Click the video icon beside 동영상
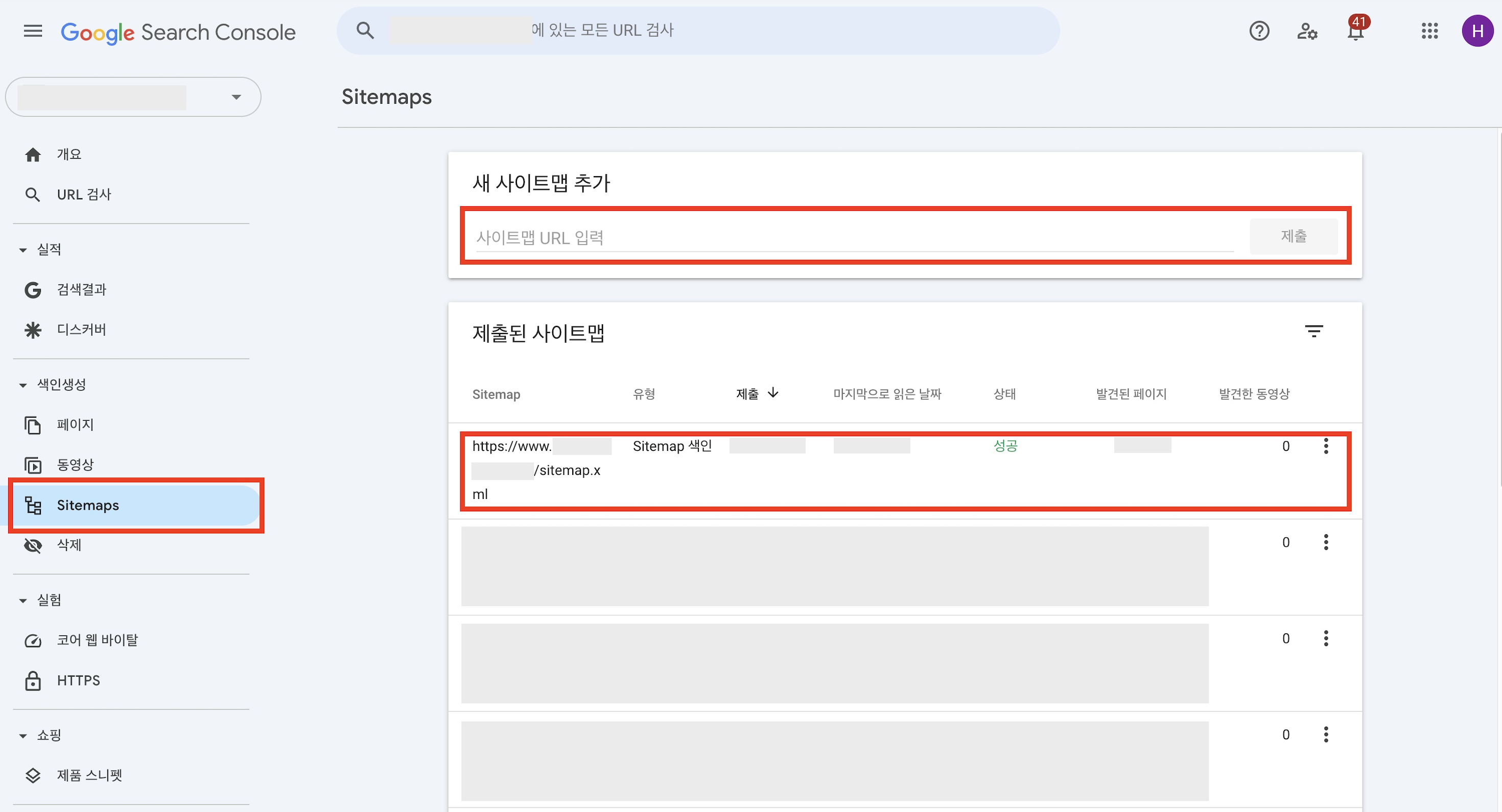Image resolution: width=1502 pixels, height=812 pixels. pyautogui.click(x=33, y=465)
